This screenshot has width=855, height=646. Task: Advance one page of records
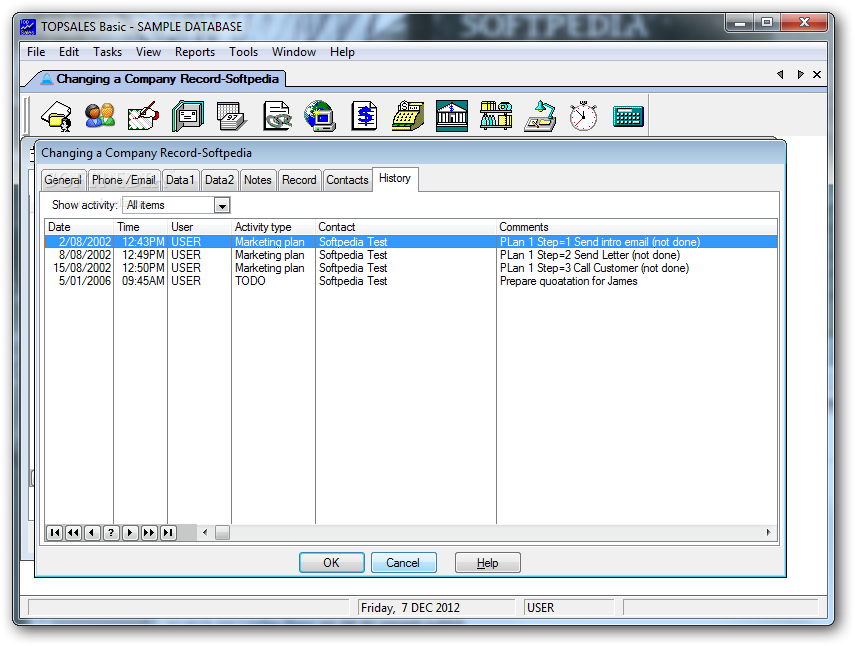click(x=149, y=533)
